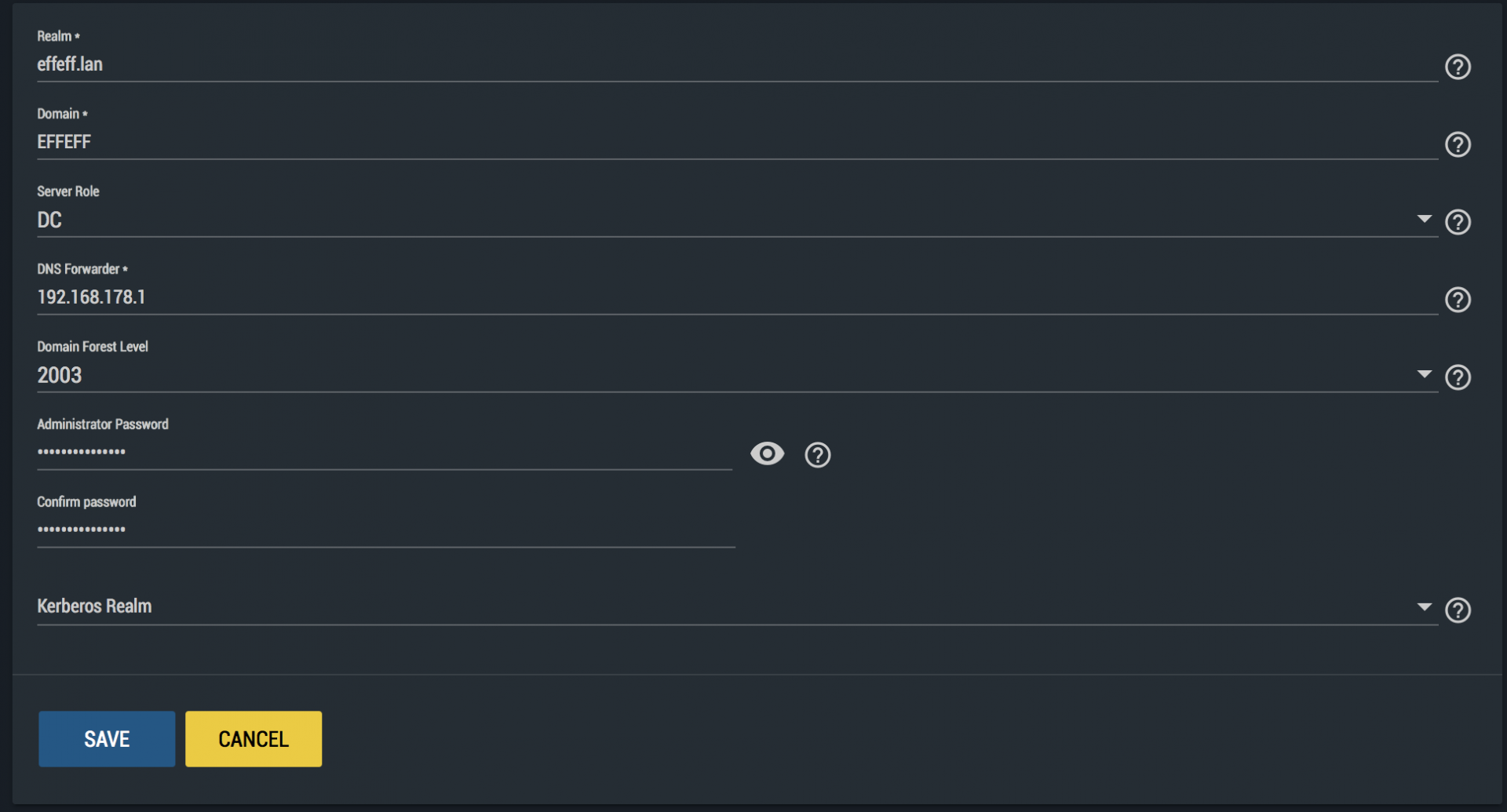Open Domain Forest Level help icon
The image size is (1507, 812).
point(1458,377)
